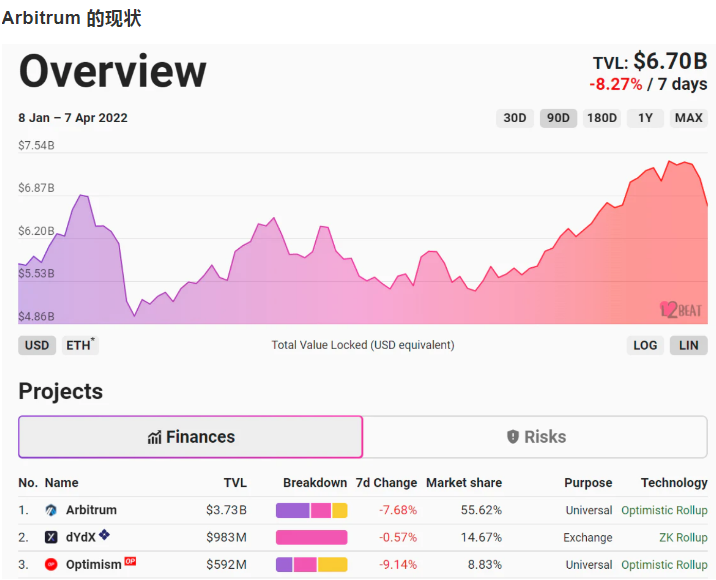The width and height of the screenshot is (716, 580).
Task: Select the MAX time range
Action: point(689,118)
